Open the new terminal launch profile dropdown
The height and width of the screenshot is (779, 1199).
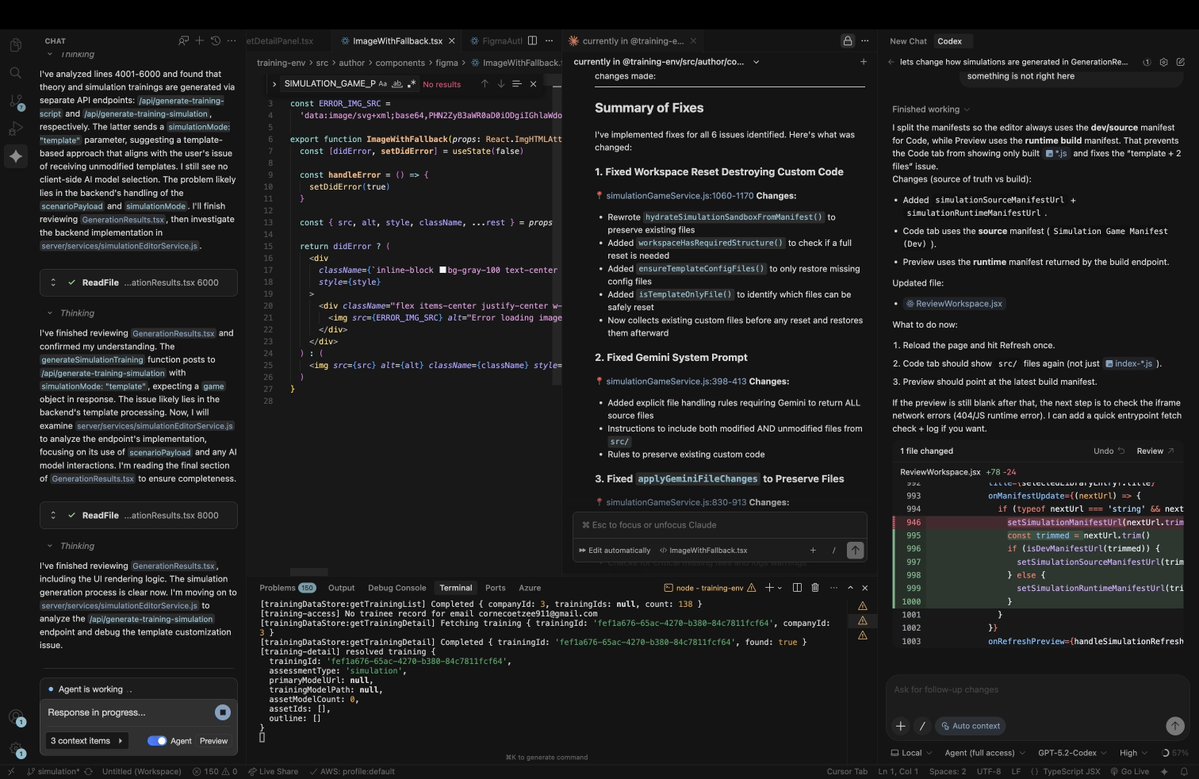tap(780, 588)
